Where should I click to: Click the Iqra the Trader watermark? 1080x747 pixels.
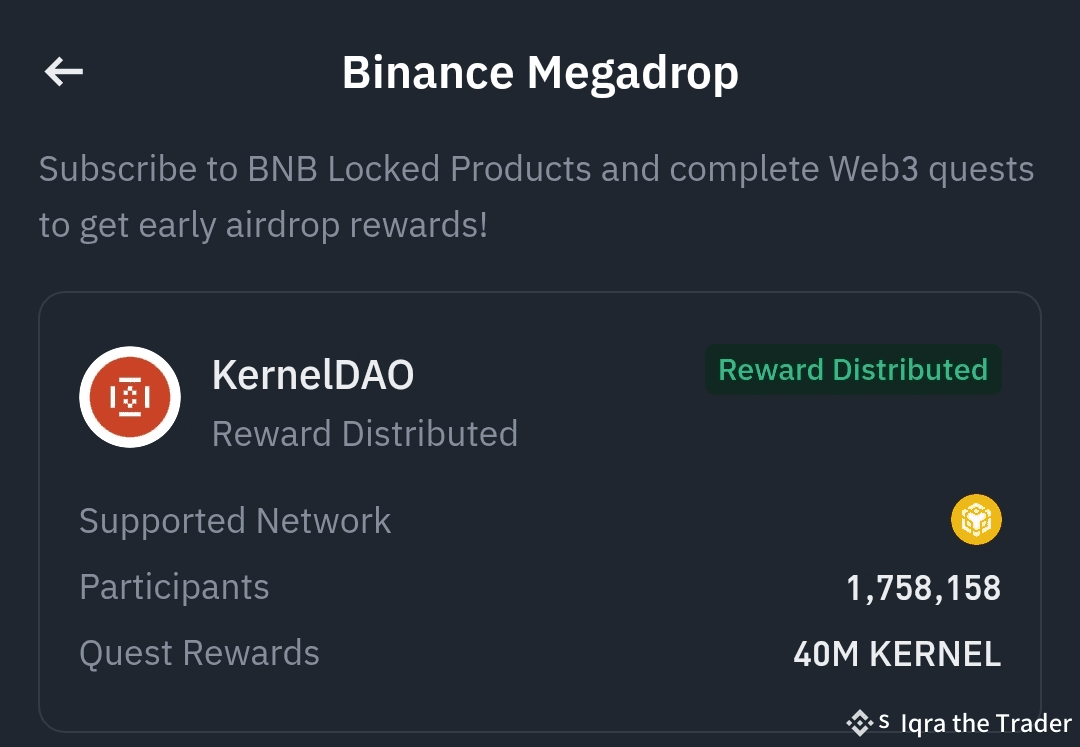click(x=986, y=723)
